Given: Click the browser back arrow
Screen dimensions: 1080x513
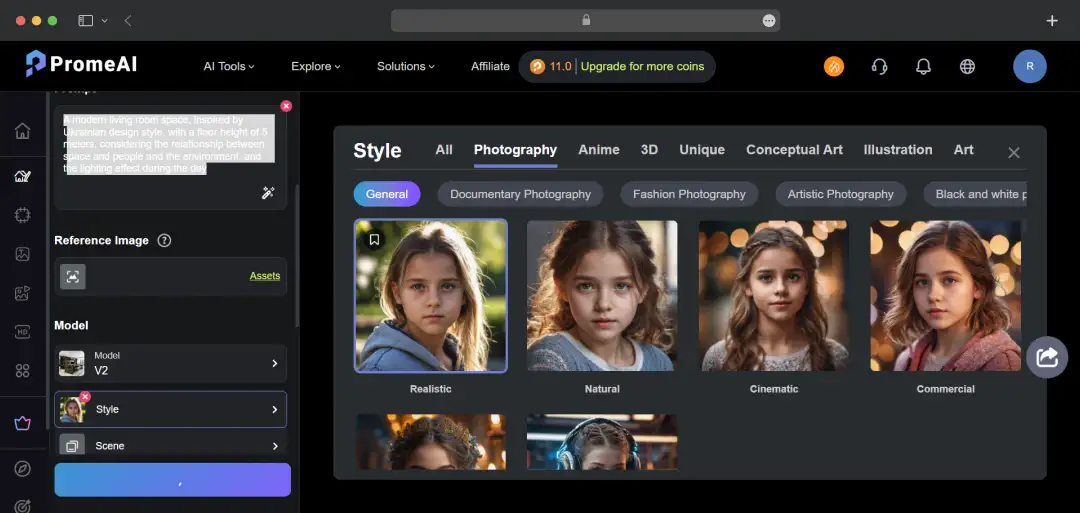Looking at the screenshot, I should point(128,21).
